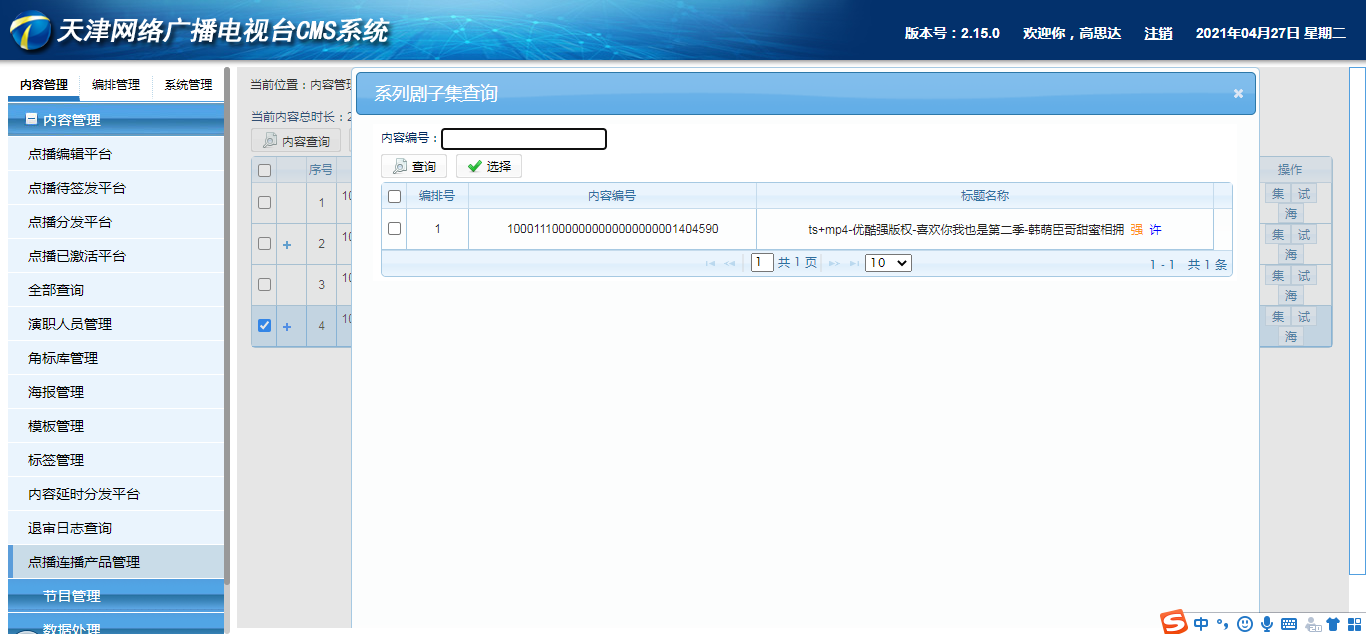Open 点播分发平台 in the sidebar

(116, 222)
